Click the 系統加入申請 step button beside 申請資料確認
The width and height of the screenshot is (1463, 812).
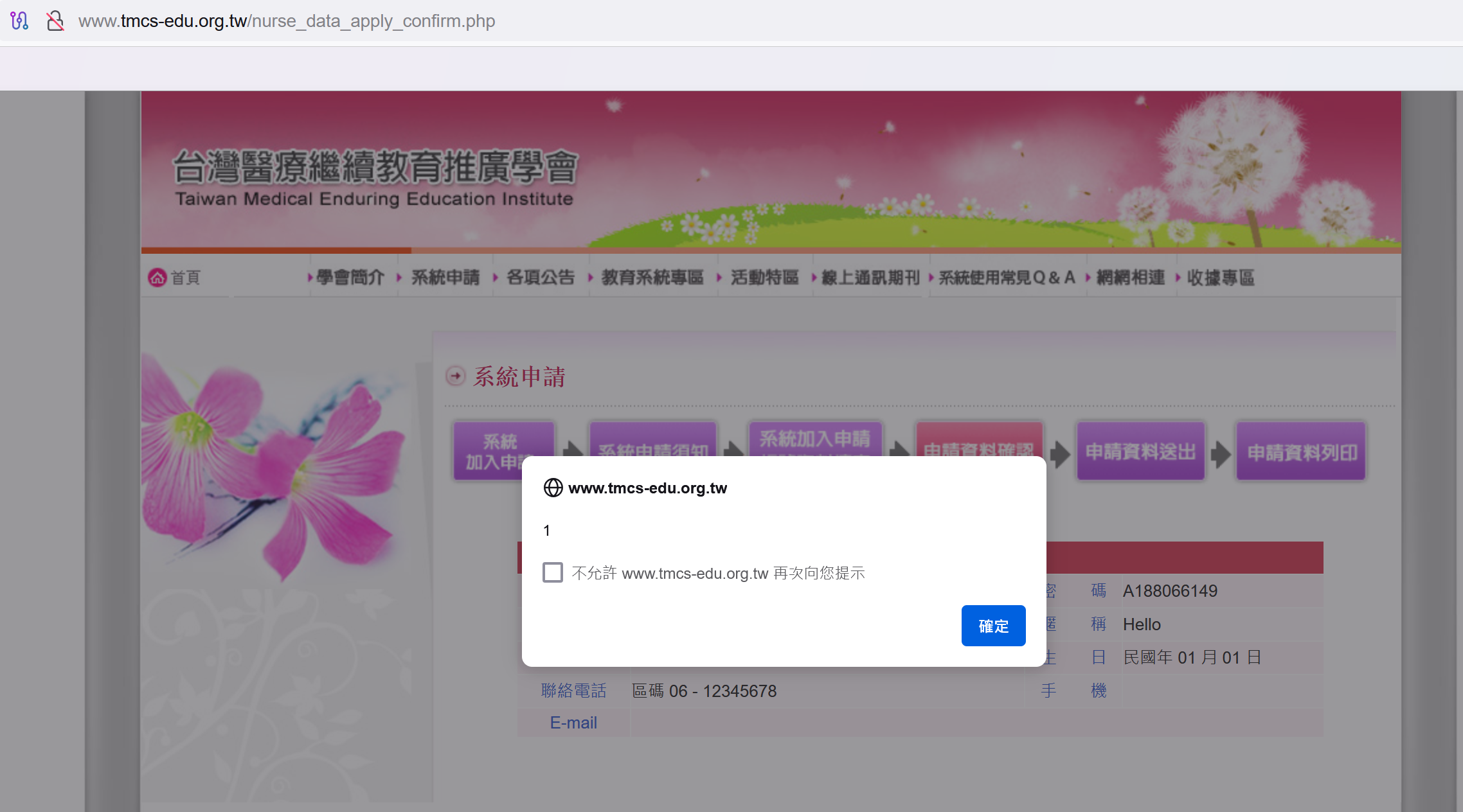[x=815, y=439]
